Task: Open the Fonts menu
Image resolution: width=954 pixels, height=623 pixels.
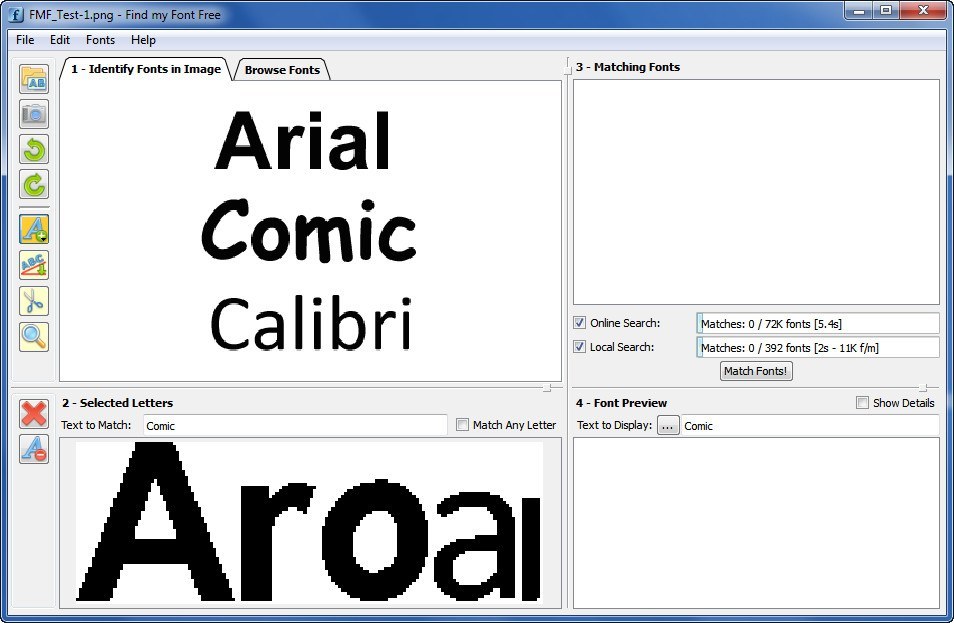Action: click(100, 40)
